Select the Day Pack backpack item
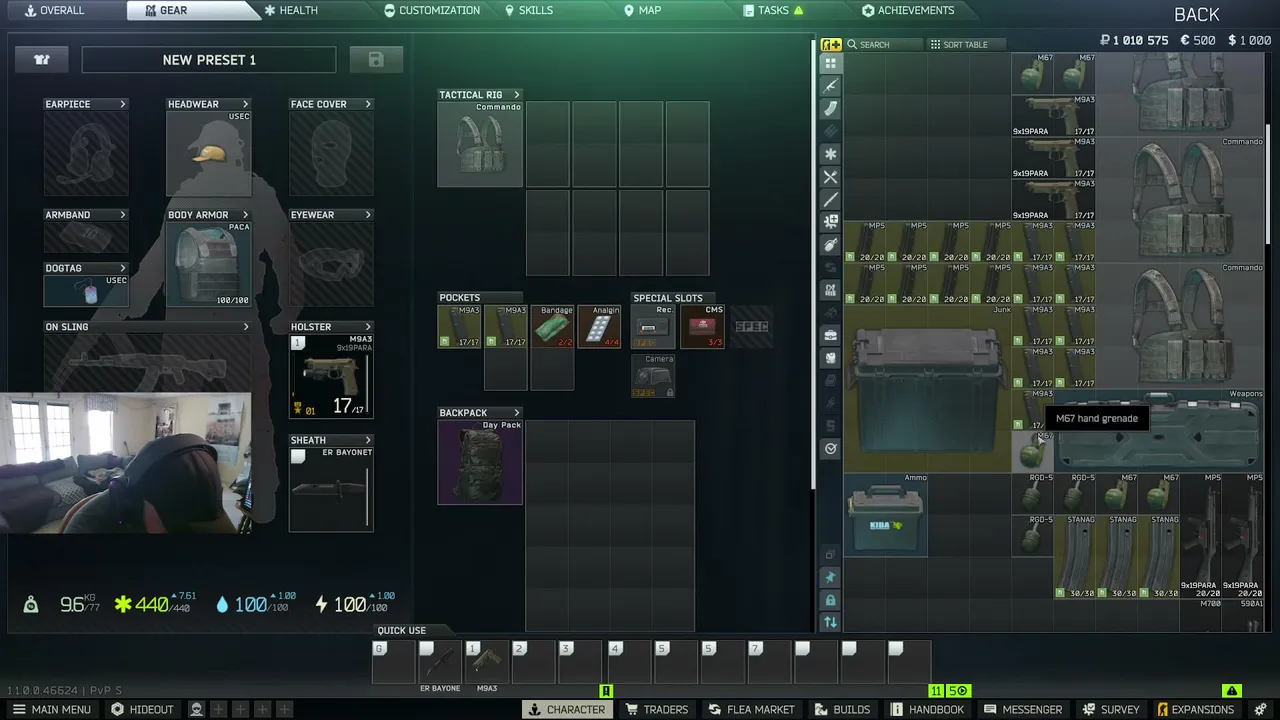Image resolution: width=1280 pixels, height=720 pixels. 480,462
